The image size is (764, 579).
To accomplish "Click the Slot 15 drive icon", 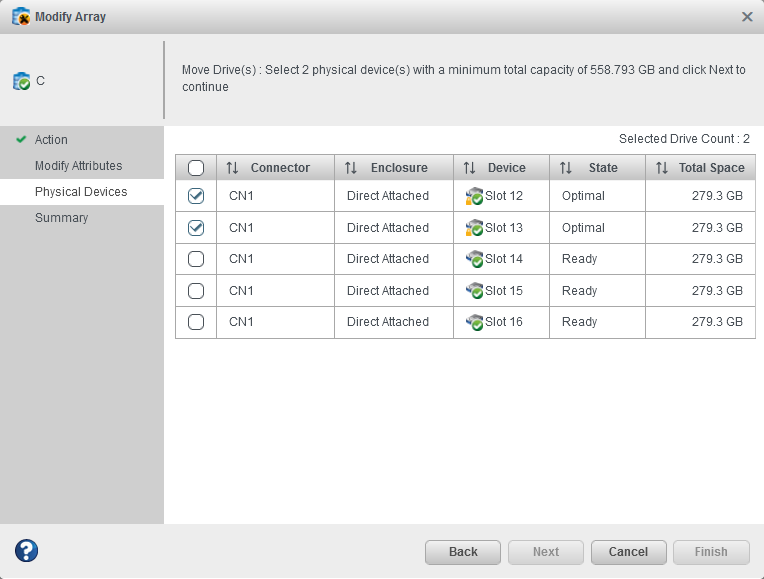I will pos(474,291).
